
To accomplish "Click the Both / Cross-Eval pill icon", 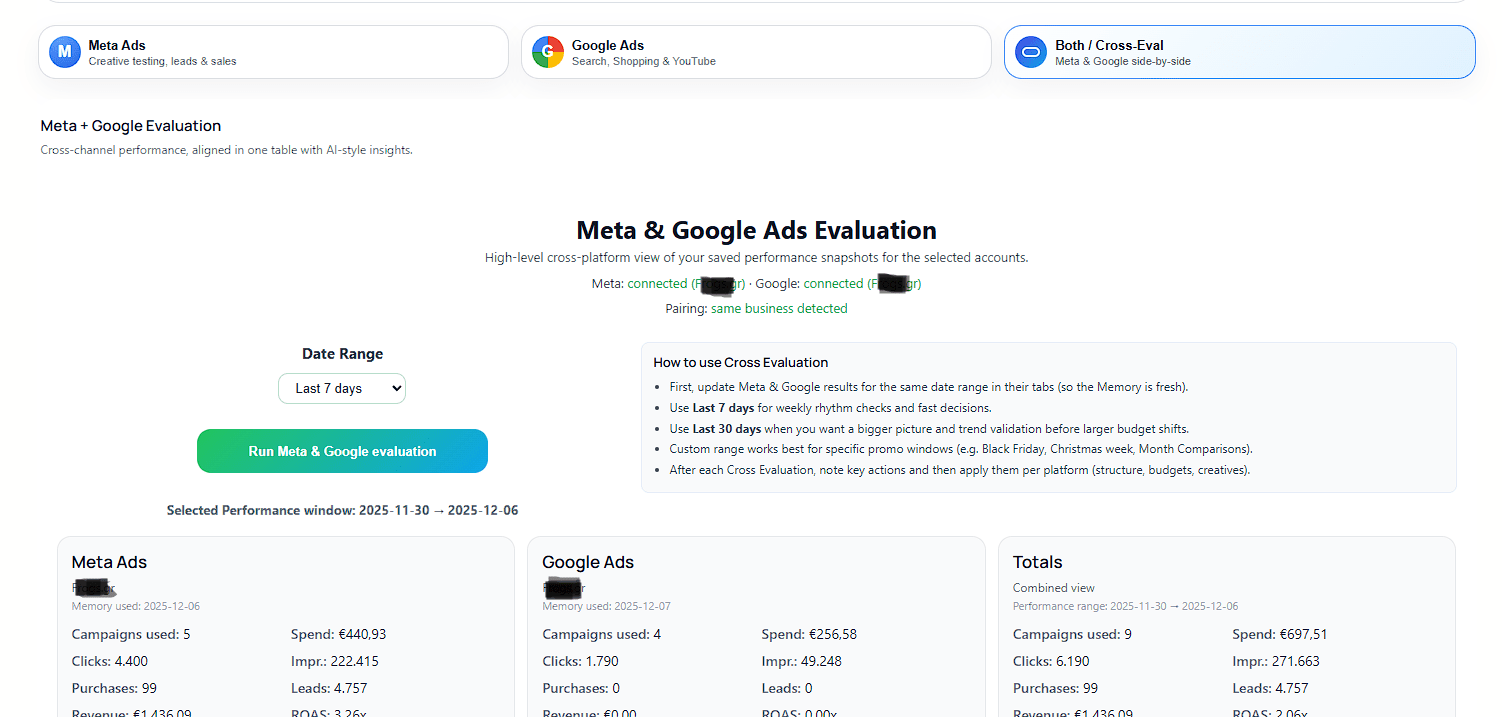I will pyautogui.click(x=1031, y=52).
